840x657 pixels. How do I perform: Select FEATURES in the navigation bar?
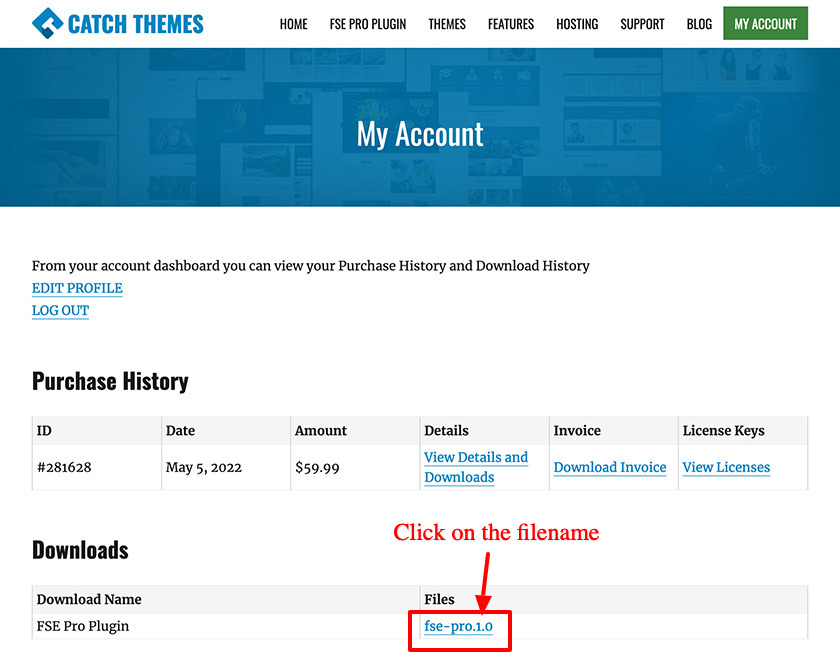511,24
